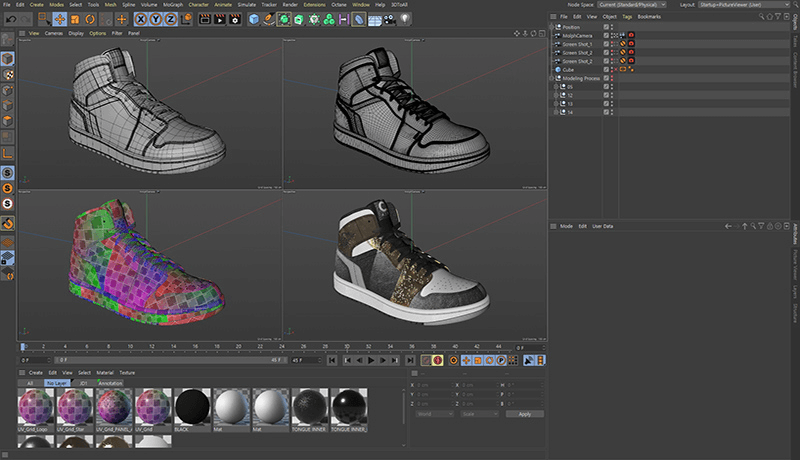Click the Spline Pen icon

point(269,19)
